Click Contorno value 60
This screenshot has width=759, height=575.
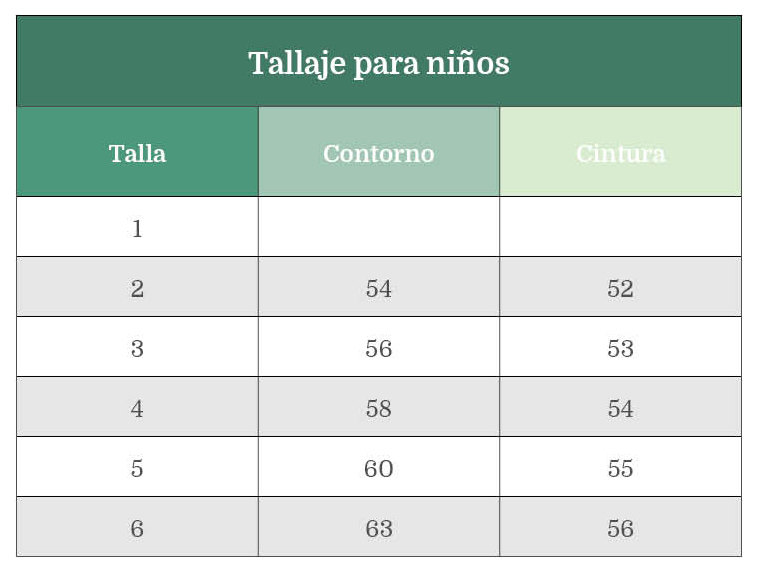[378, 468]
